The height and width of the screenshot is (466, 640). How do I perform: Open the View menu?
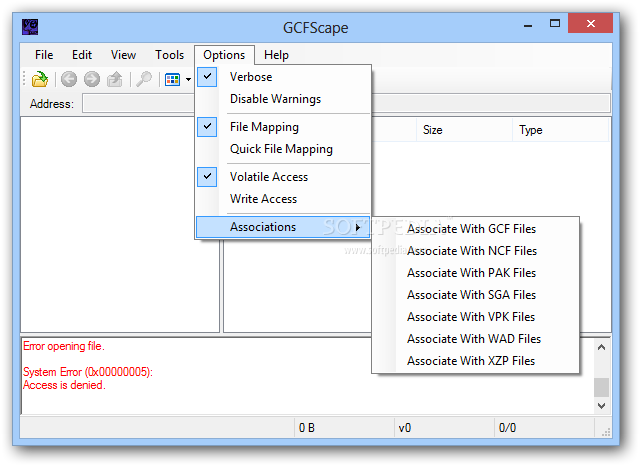[x=123, y=55]
